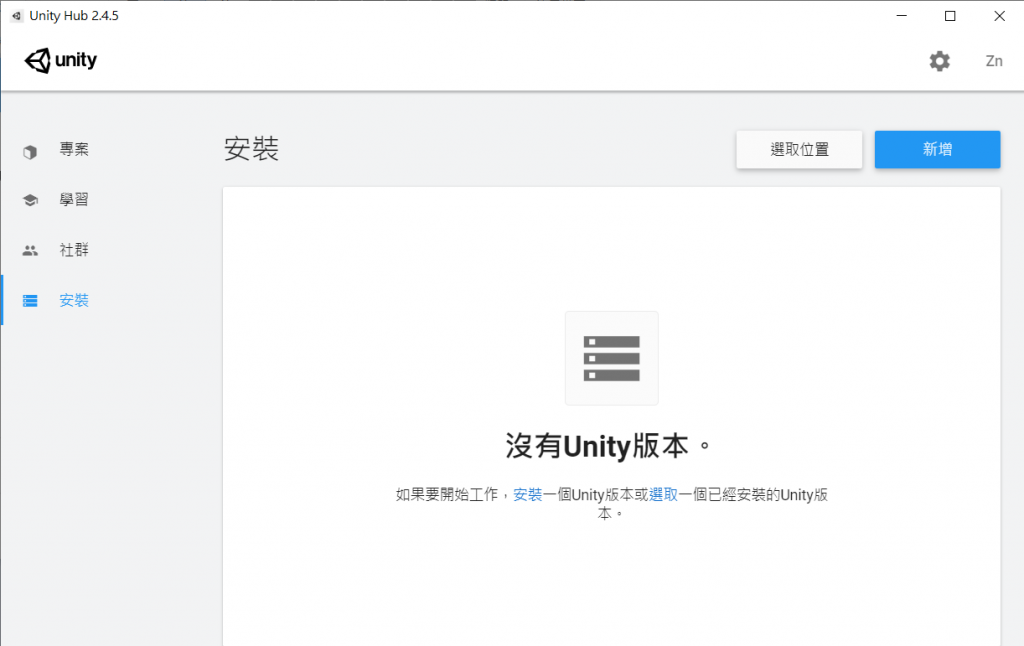Click the cube icon beside 專案

(x=30, y=152)
